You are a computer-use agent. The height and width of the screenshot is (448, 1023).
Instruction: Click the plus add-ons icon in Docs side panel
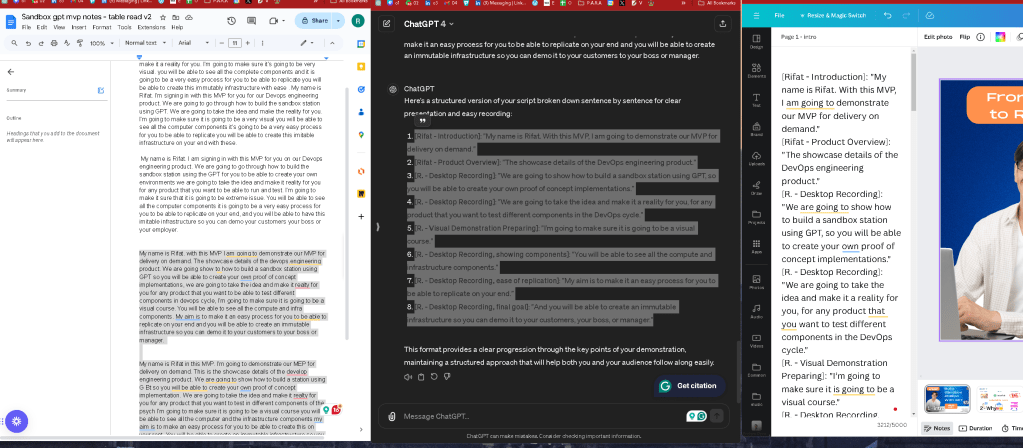[361, 217]
